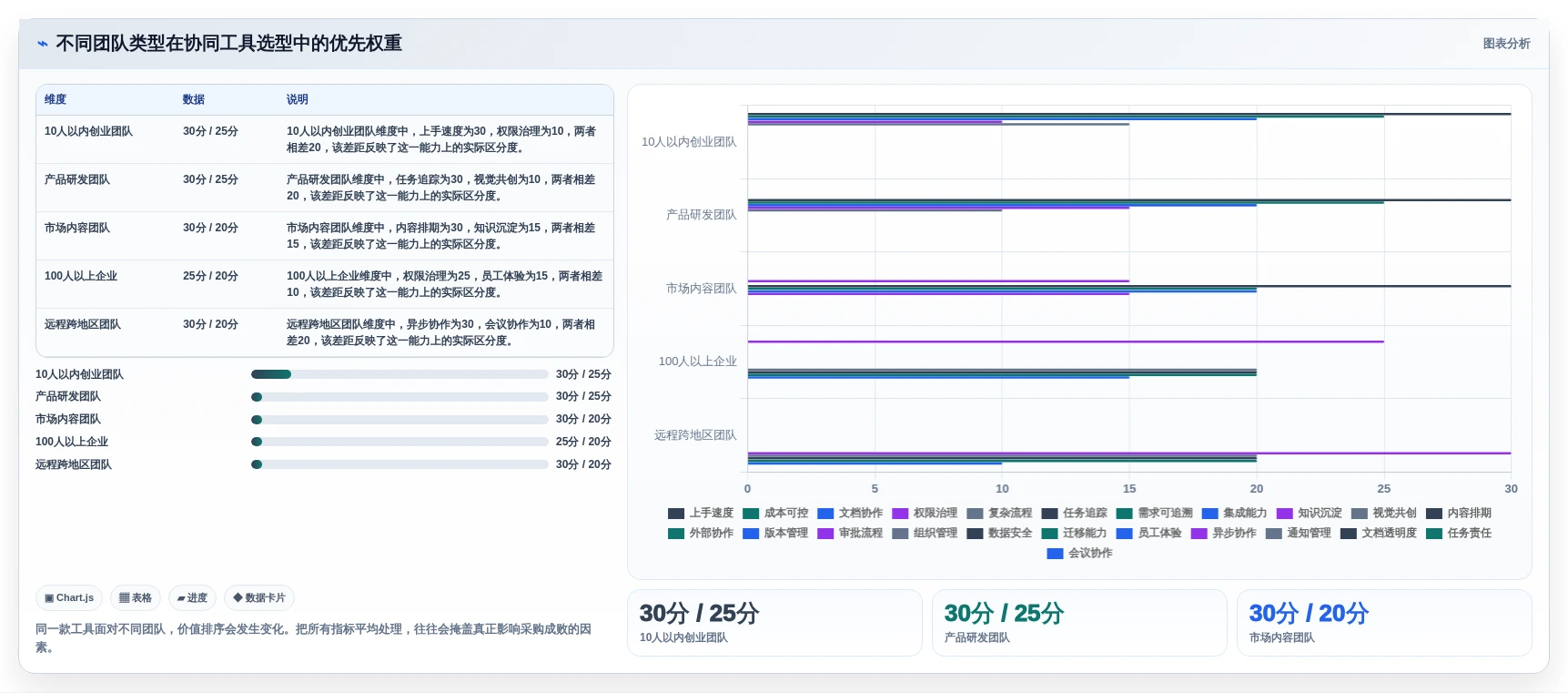1568x693 pixels.
Task: Click the 100人以上企业 progress bar
Action: (x=400, y=442)
